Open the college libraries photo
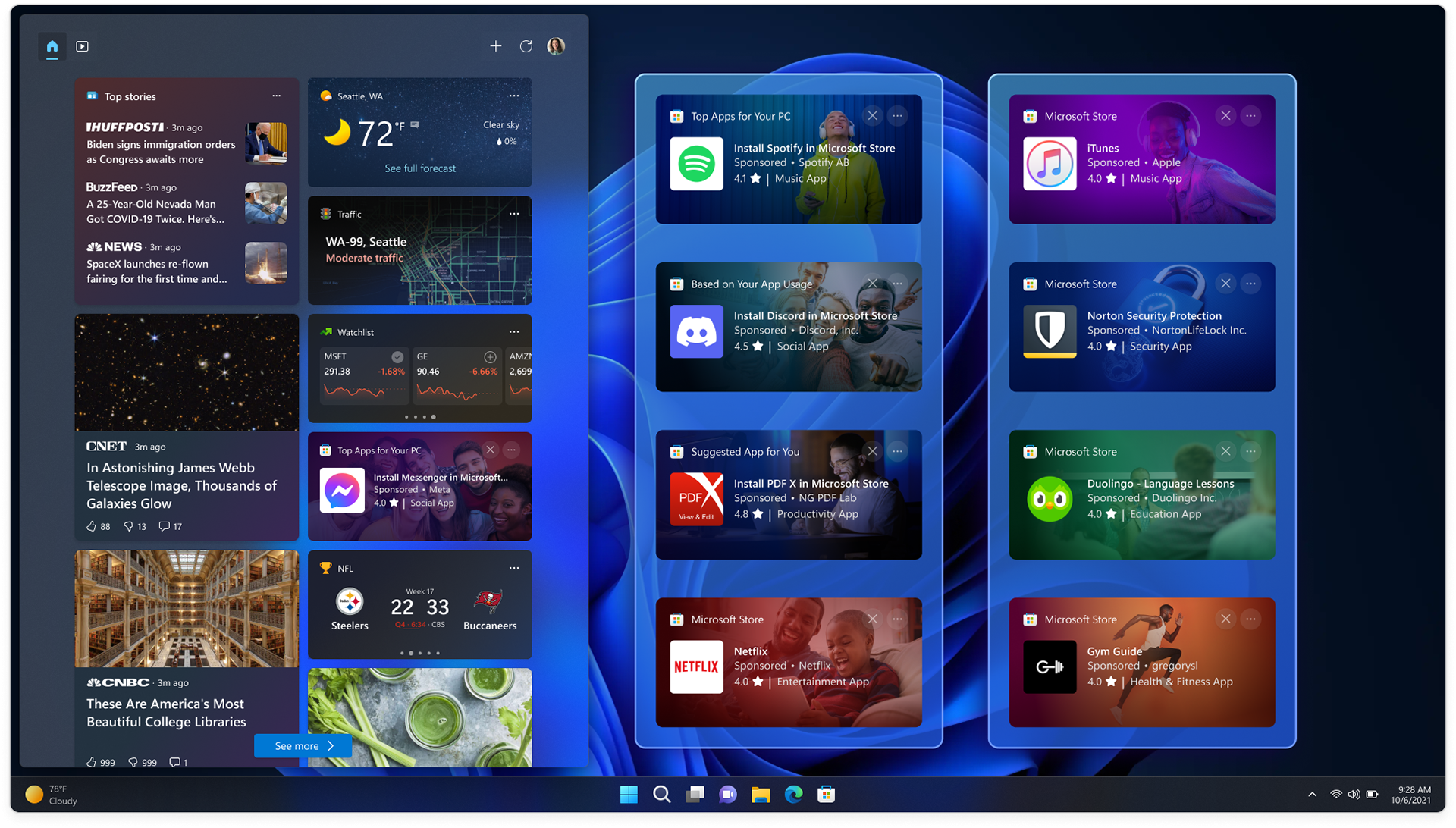Viewport: 1456px width, 828px height. pyautogui.click(x=187, y=609)
